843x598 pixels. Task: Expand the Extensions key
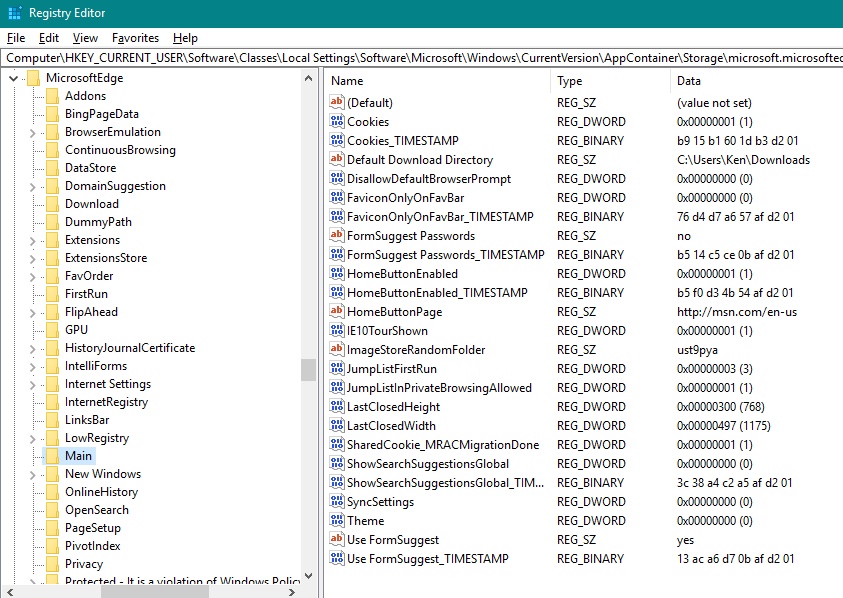point(32,240)
